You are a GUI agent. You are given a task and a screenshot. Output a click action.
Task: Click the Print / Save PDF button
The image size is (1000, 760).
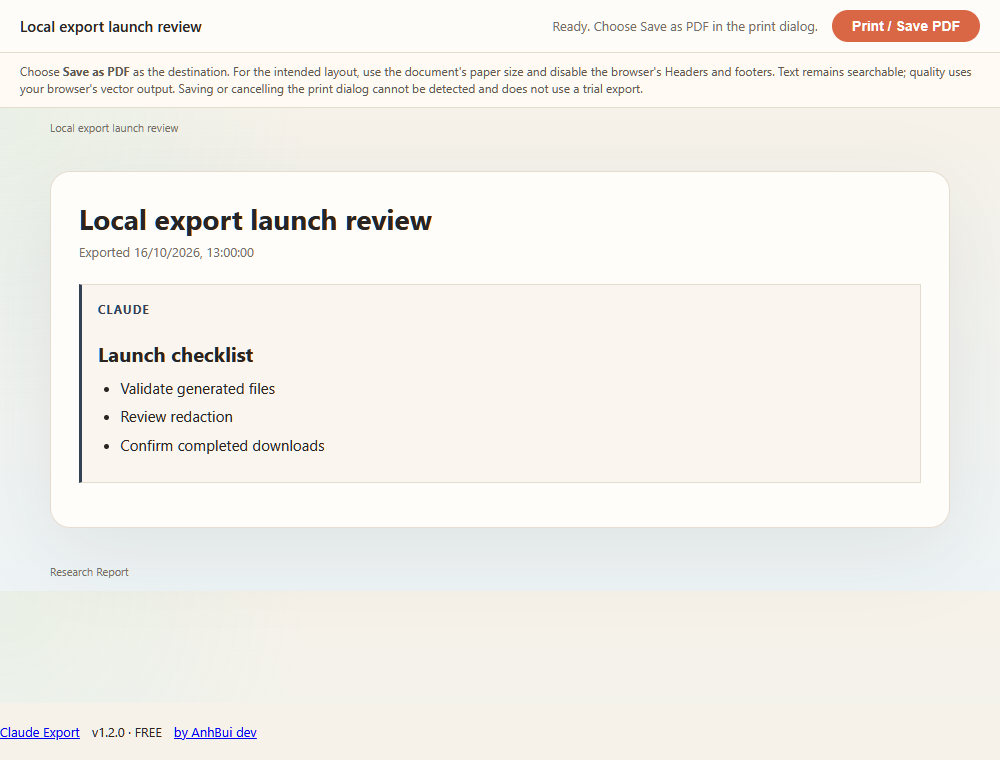click(906, 26)
